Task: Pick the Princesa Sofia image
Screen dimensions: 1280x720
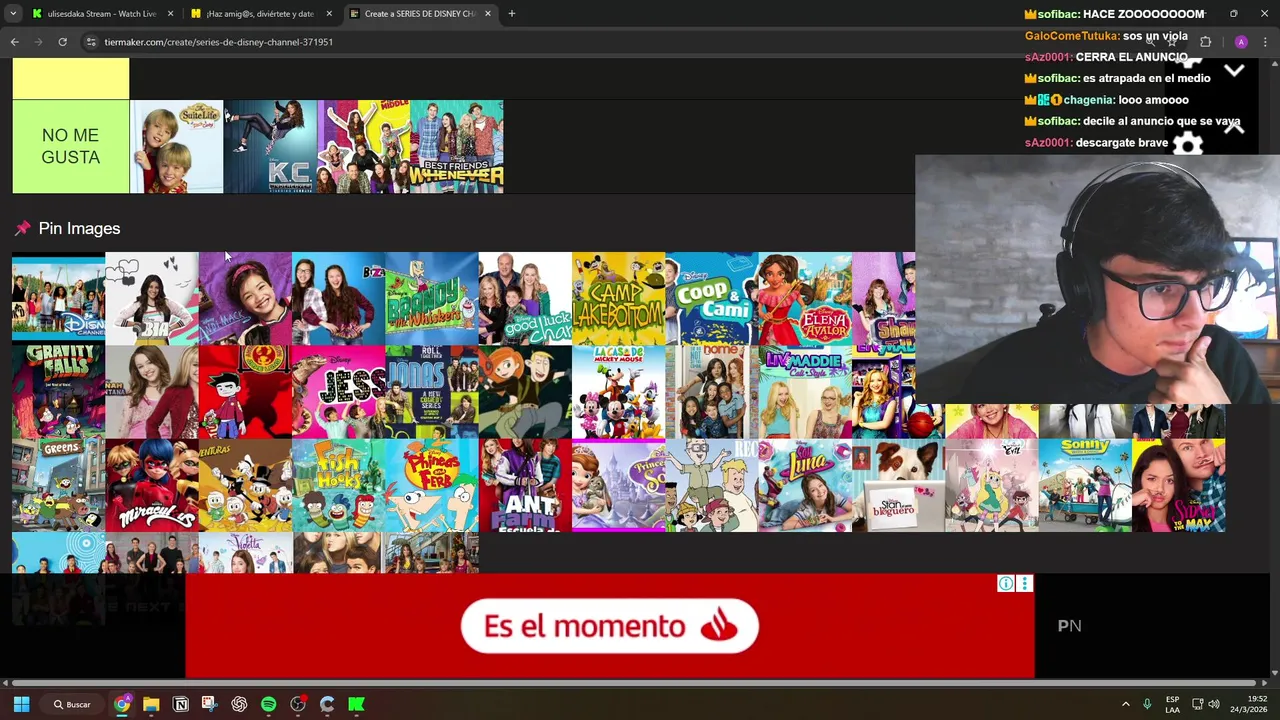Action: (x=619, y=485)
